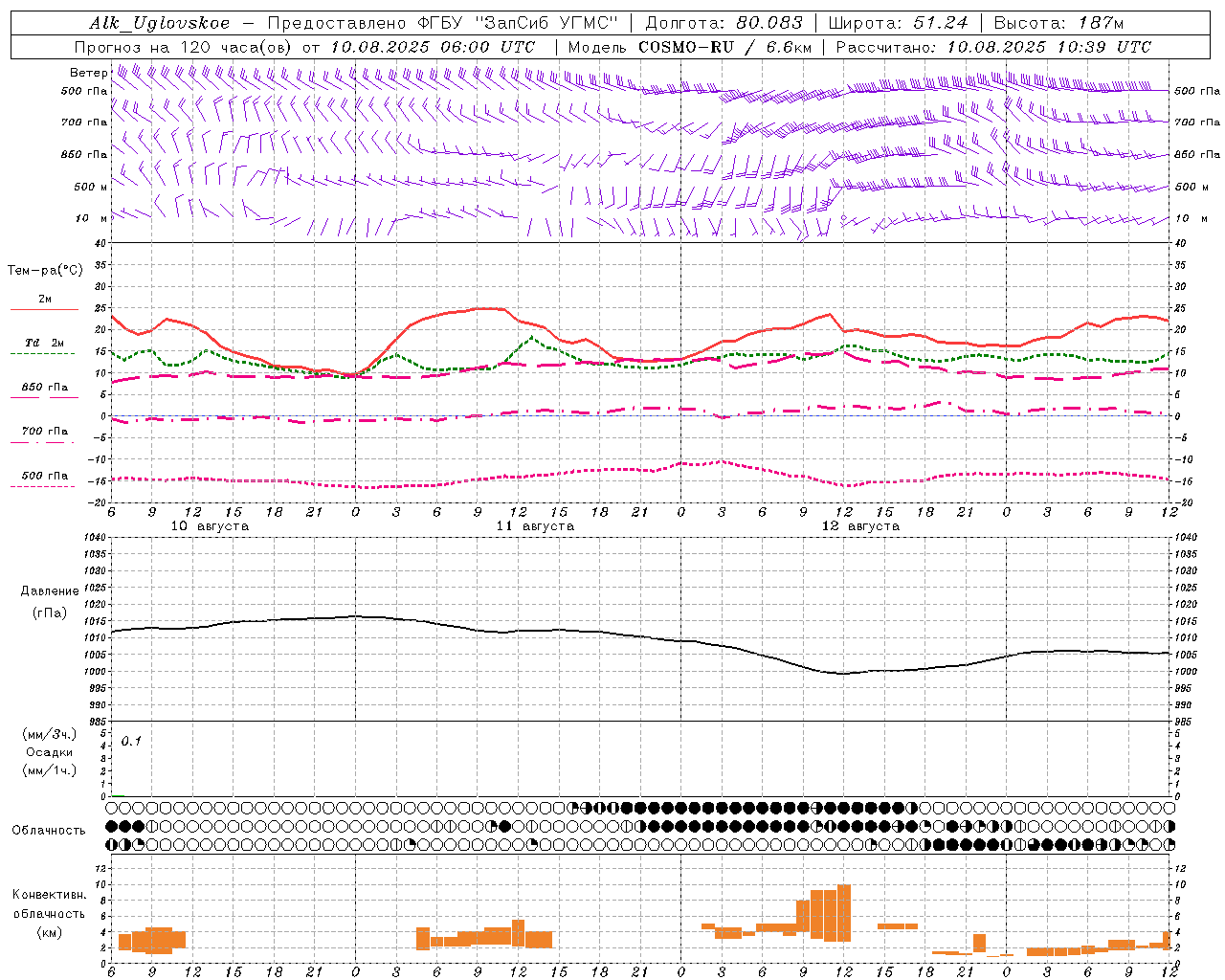Click the tallest orange convective cloud bar
The image size is (1225, 980).
click(844, 913)
